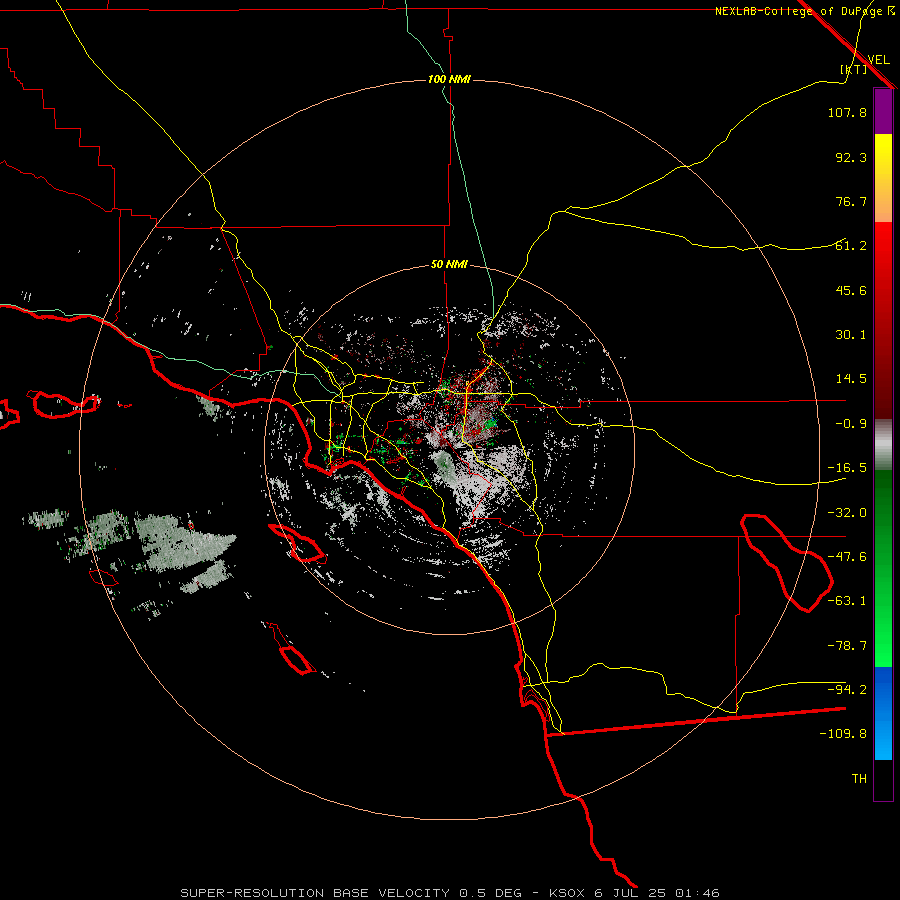This screenshot has width=900, height=900.
Task: Click the 50 NMI range ring label
Action: (449, 265)
